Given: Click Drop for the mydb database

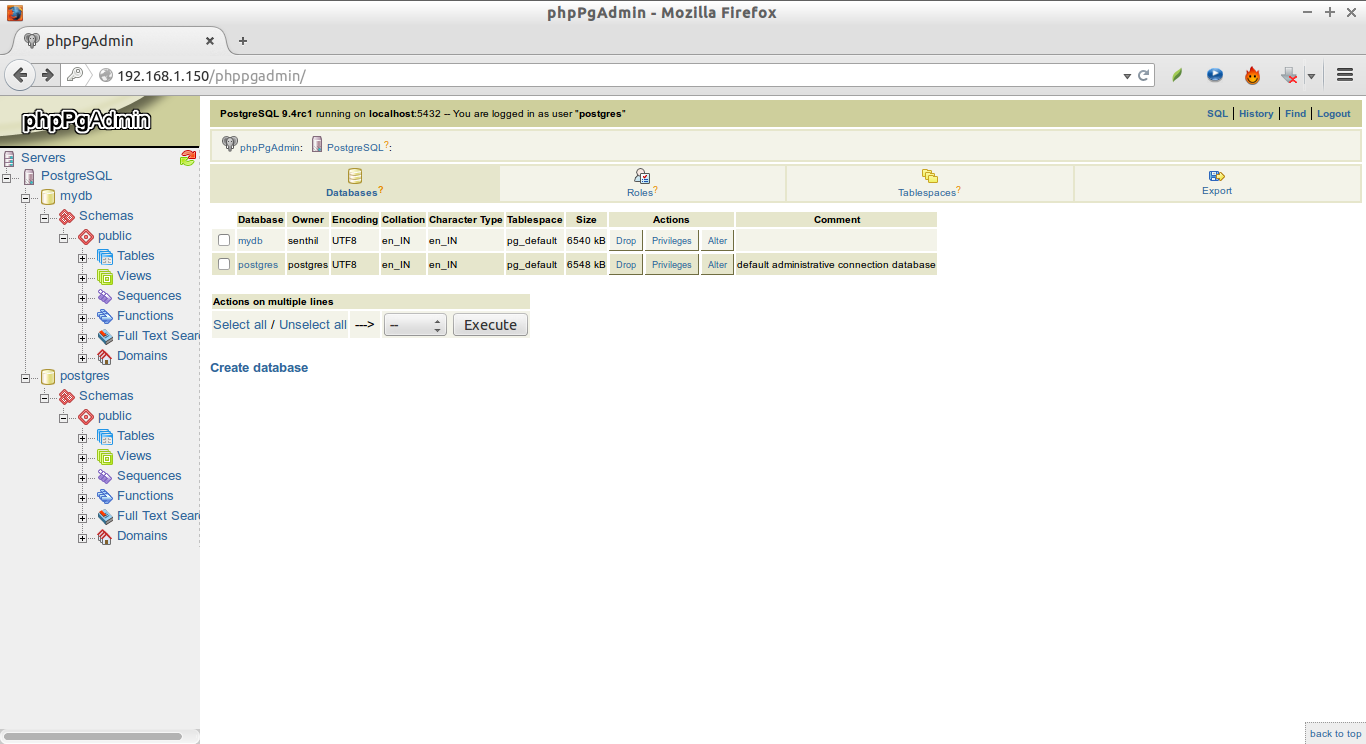Looking at the screenshot, I should tap(626, 241).
